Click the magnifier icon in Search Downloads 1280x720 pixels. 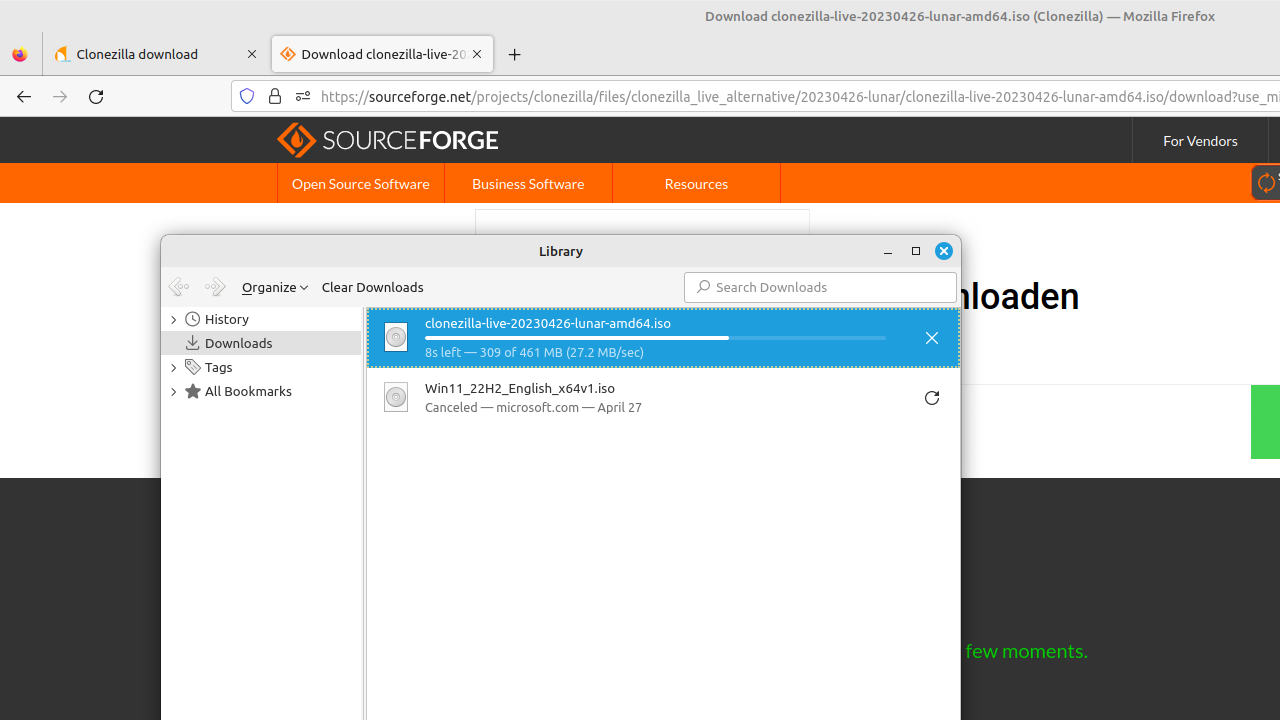pos(703,287)
